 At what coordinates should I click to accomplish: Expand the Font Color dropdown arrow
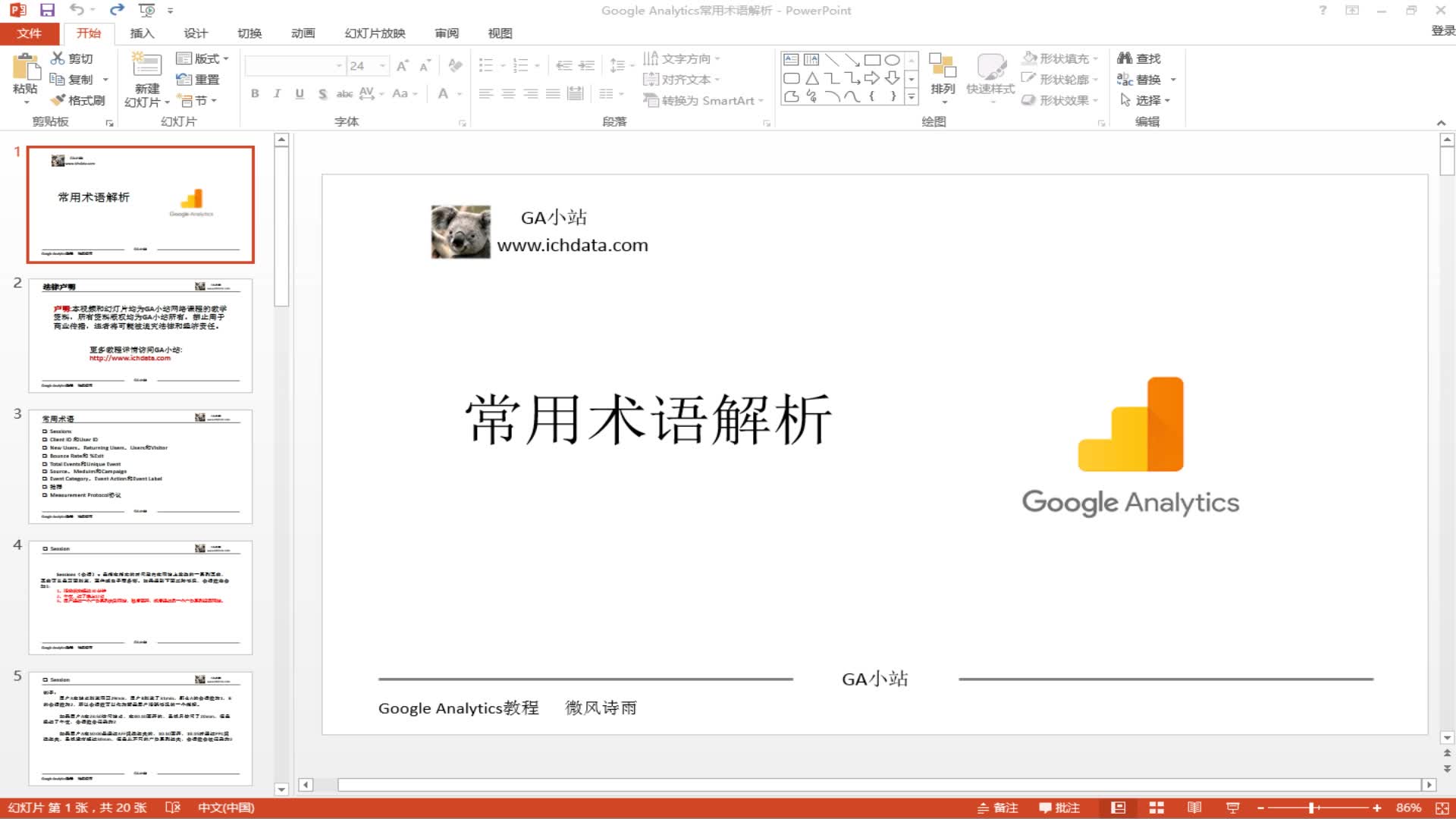(460, 93)
